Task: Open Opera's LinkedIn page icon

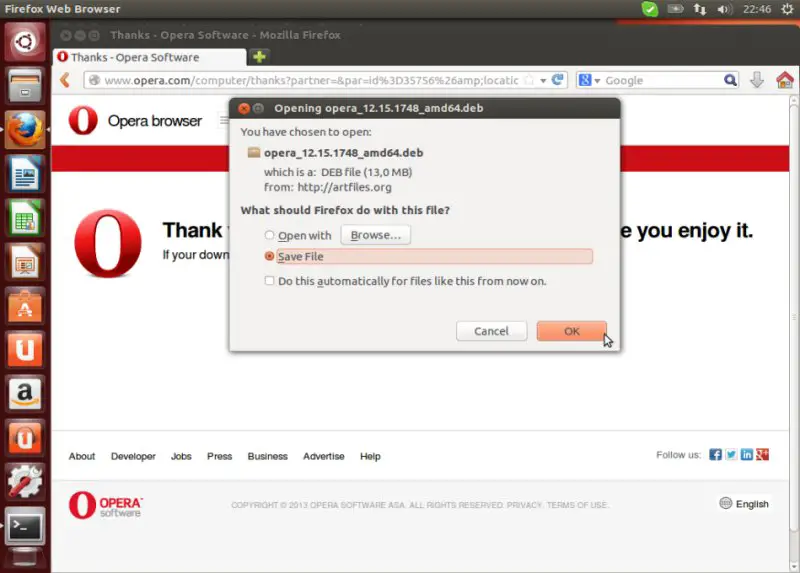Action: (746, 455)
